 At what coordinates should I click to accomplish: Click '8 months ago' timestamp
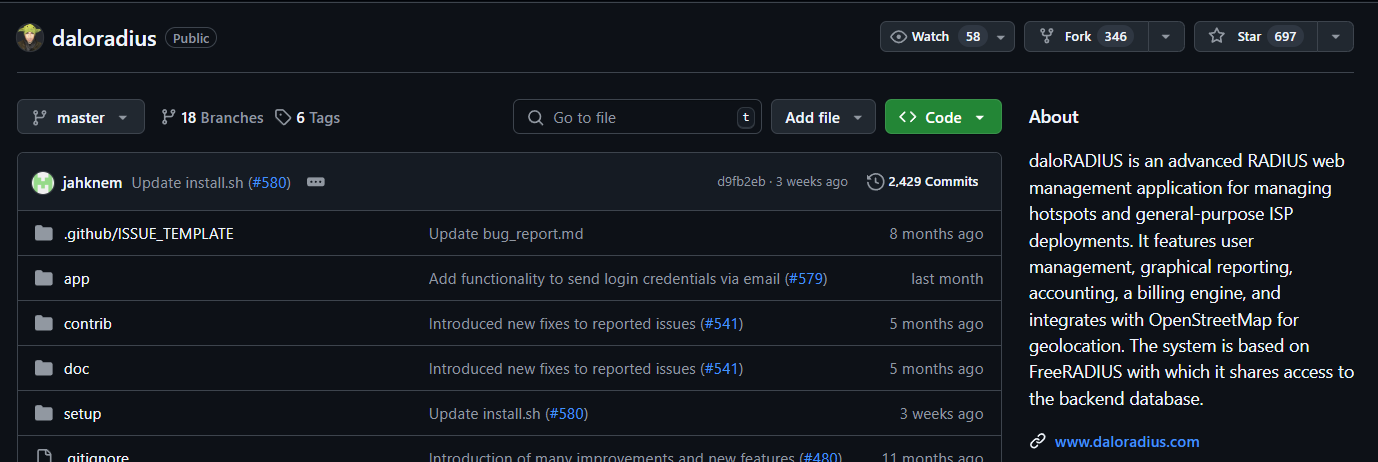pos(936,234)
